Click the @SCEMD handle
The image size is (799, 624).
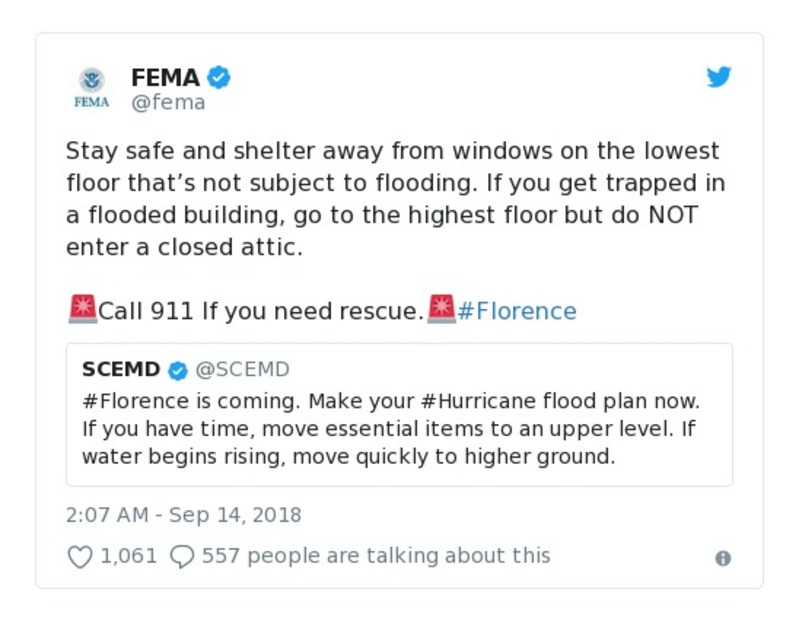(x=242, y=370)
